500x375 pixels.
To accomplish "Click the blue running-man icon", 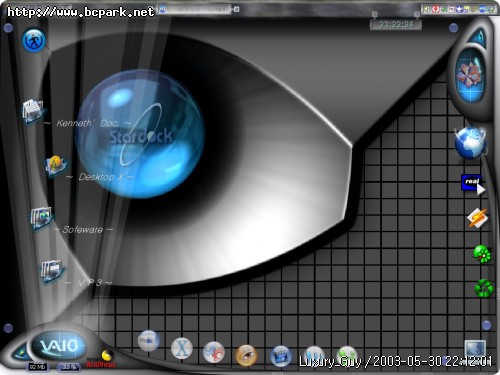I will pyautogui.click(x=34, y=40).
